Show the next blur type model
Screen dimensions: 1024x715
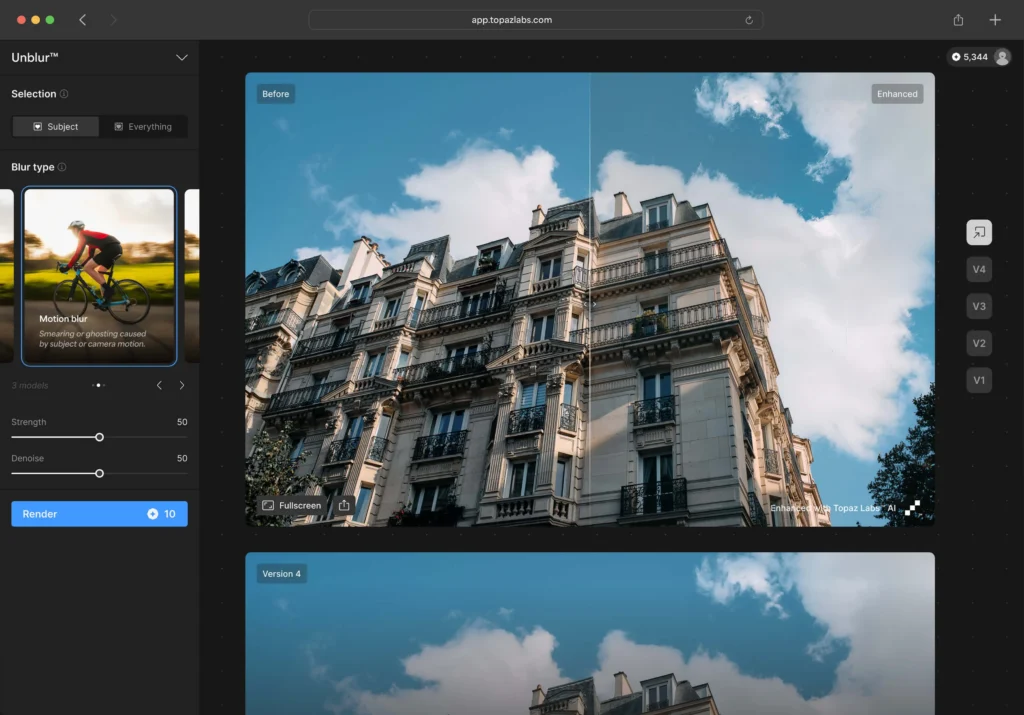pos(181,385)
